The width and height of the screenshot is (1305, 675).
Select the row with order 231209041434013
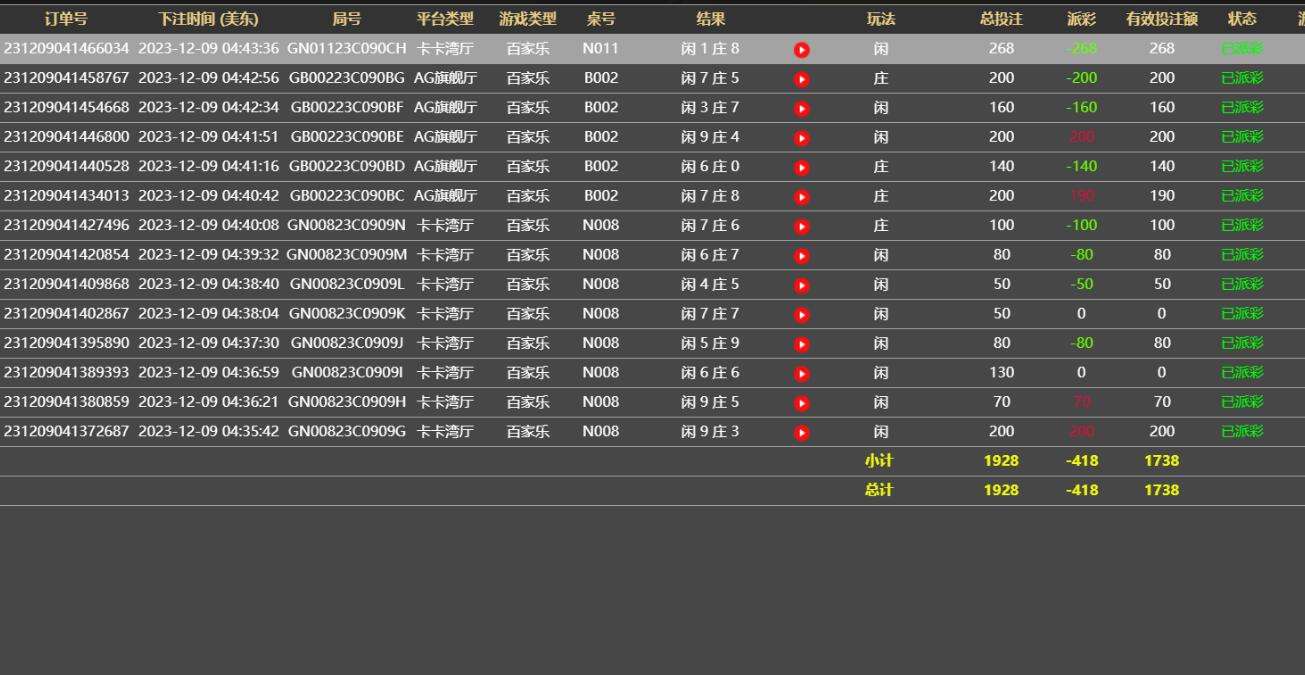(66, 196)
